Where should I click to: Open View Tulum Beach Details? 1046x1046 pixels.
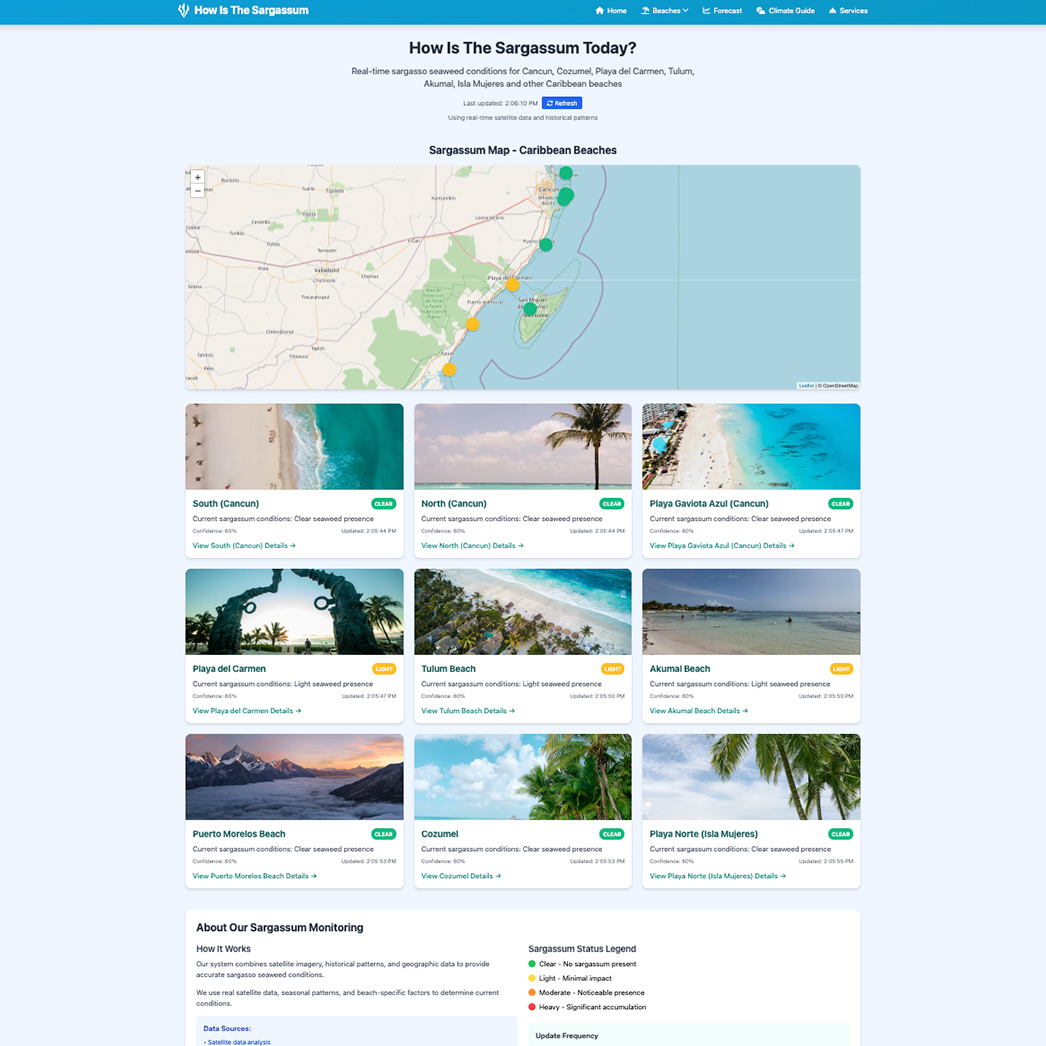(x=466, y=710)
